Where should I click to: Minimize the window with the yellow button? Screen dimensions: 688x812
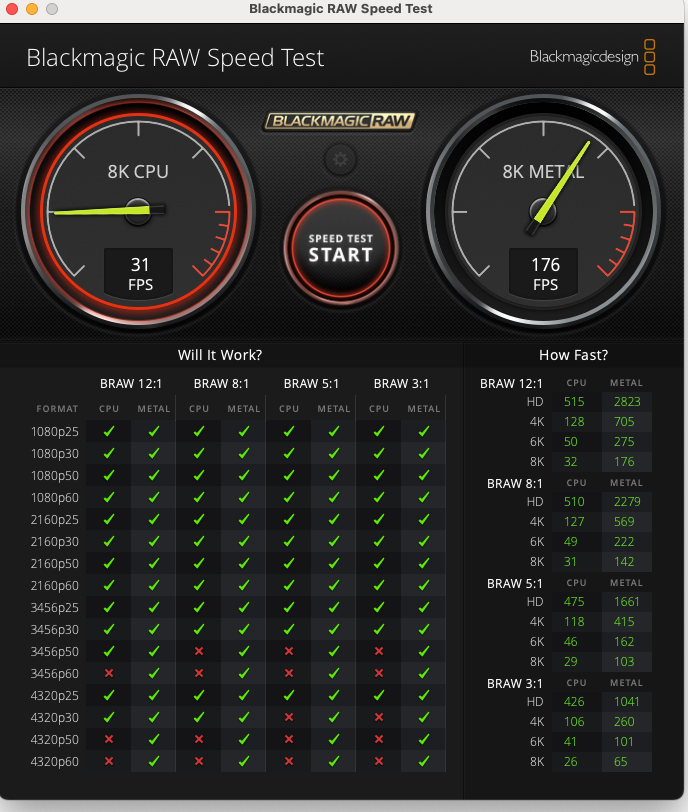pos(32,9)
